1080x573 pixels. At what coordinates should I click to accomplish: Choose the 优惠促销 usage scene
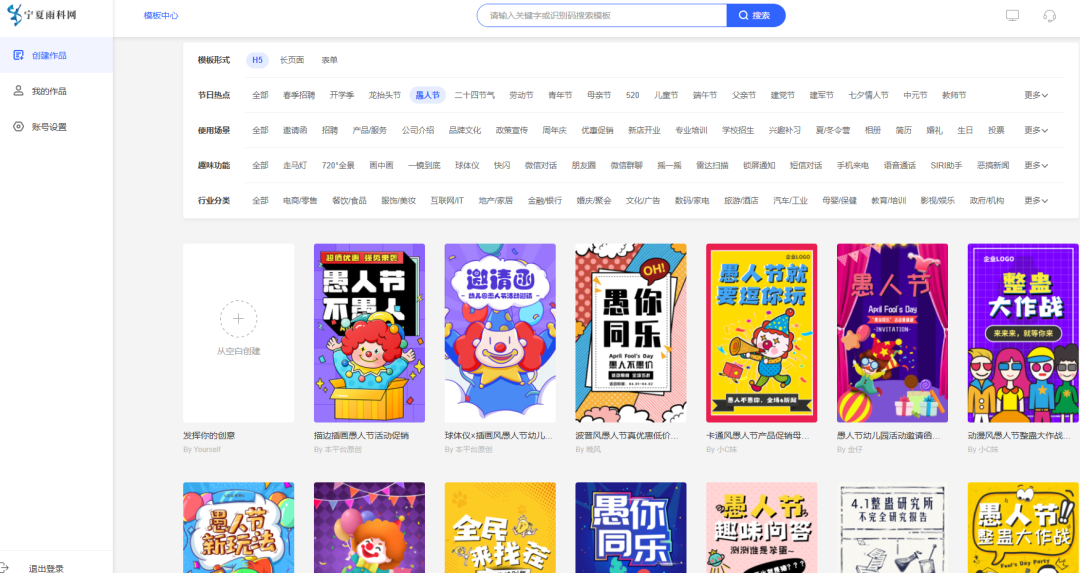597,130
